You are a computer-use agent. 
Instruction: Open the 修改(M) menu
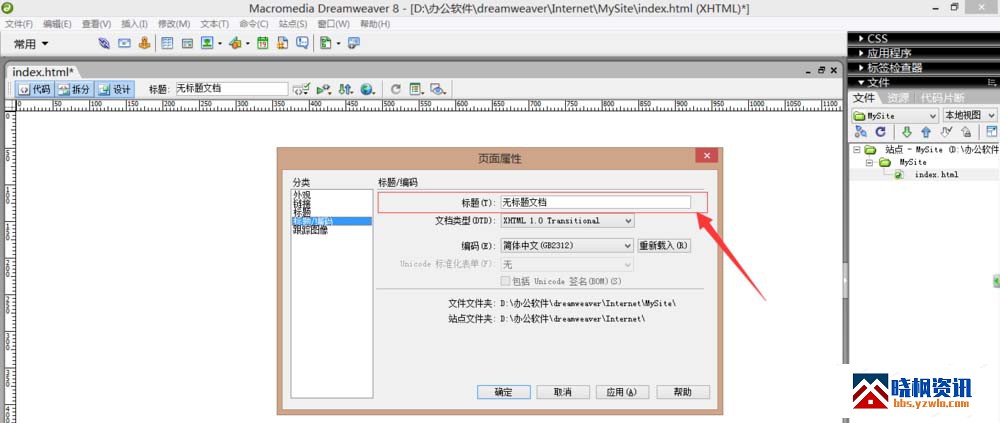[174, 24]
